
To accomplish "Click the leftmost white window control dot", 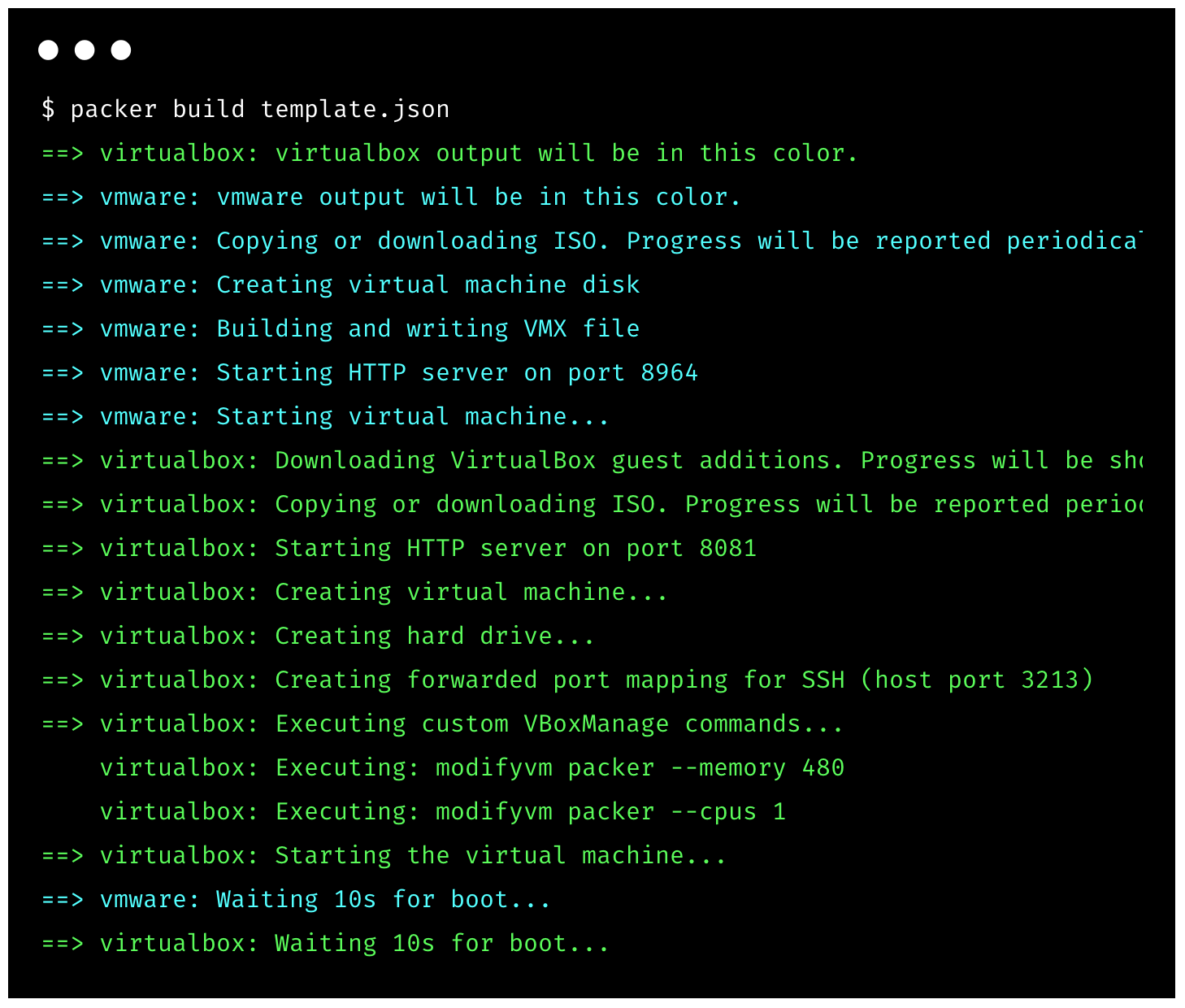I will coord(49,50).
